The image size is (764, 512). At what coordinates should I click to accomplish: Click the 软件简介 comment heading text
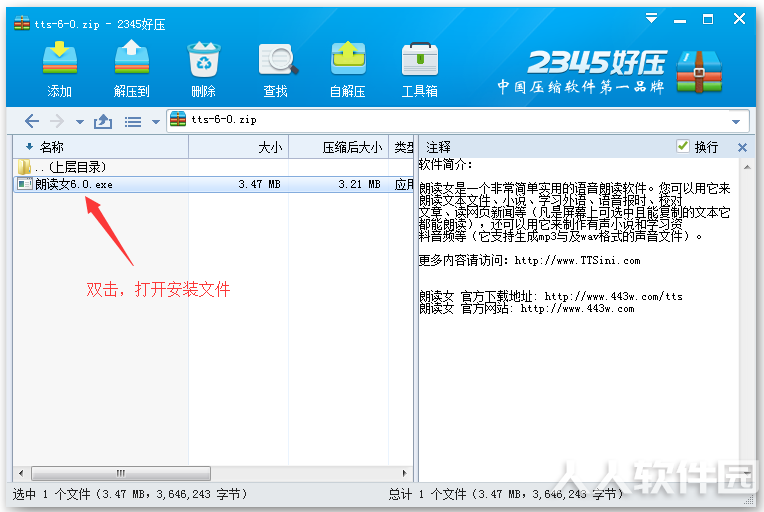(x=445, y=164)
